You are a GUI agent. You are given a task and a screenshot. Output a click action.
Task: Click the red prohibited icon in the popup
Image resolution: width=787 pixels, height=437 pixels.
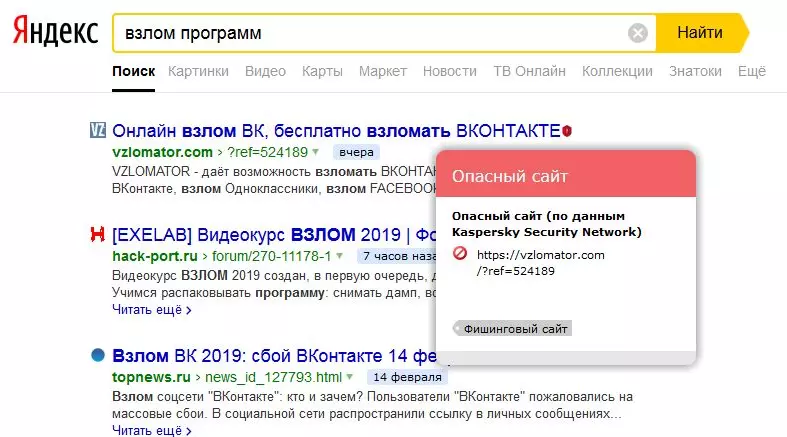pos(461,255)
